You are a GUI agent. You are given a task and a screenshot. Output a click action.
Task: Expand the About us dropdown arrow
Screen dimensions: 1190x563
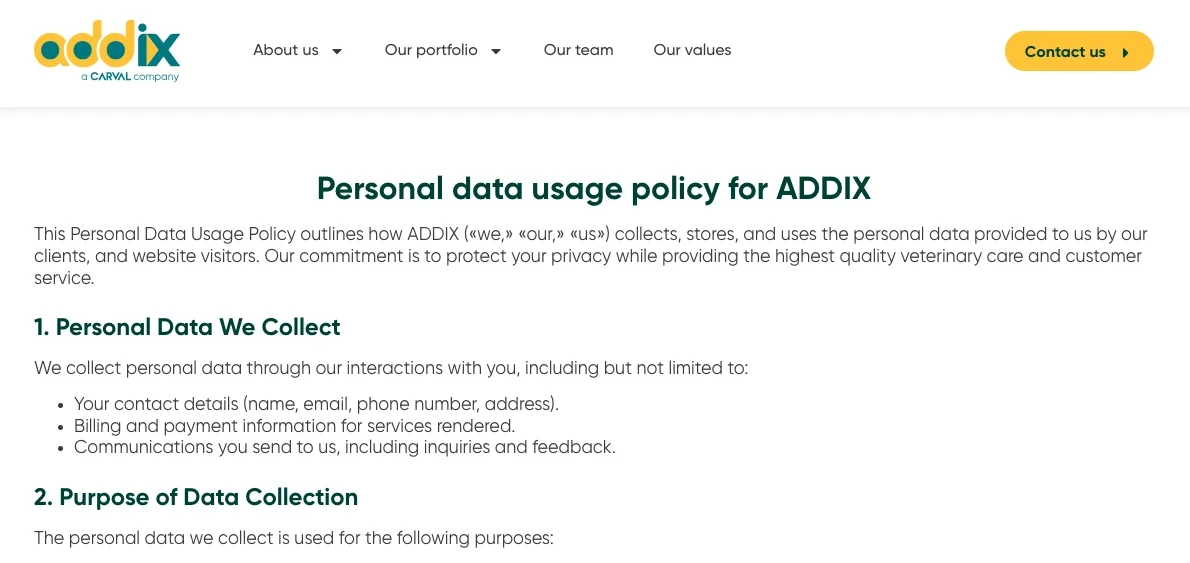point(337,52)
